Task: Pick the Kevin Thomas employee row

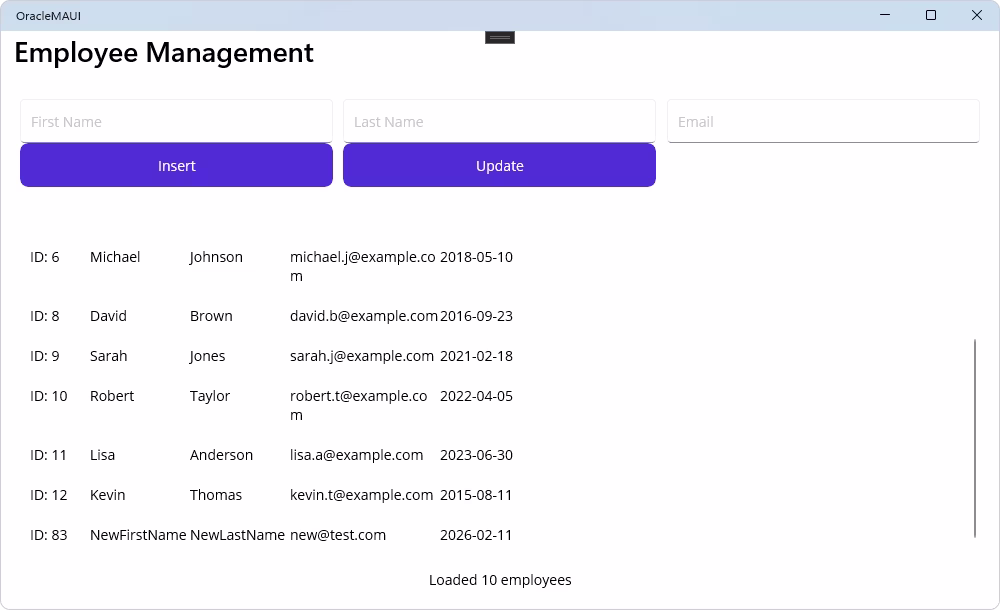Action: pyautogui.click(x=270, y=495)
